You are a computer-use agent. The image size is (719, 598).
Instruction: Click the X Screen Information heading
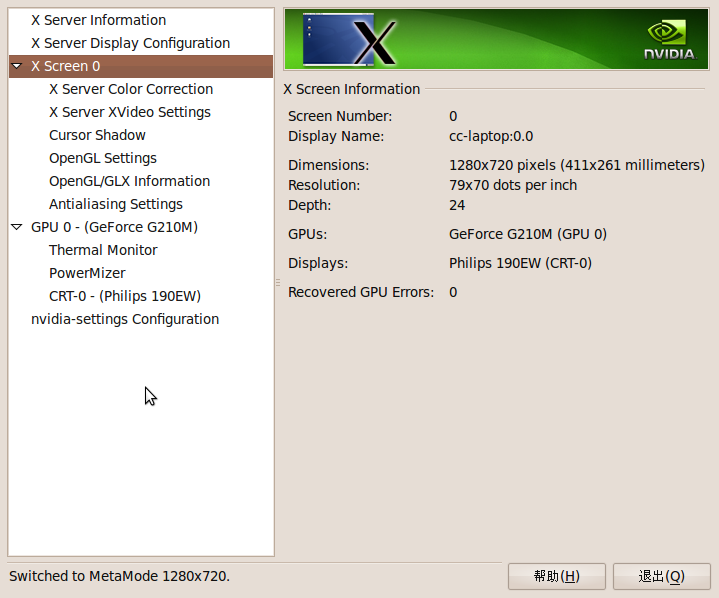tap(352, 89)
